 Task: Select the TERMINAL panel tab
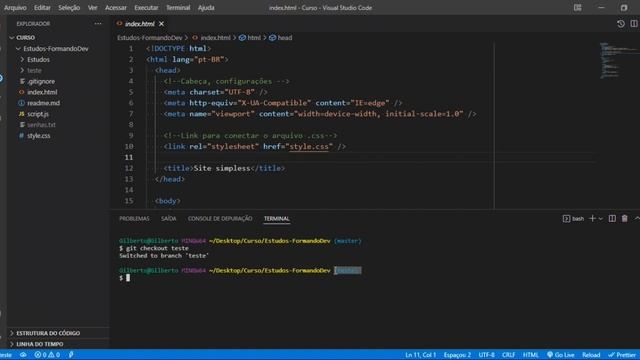click(276, 219)
